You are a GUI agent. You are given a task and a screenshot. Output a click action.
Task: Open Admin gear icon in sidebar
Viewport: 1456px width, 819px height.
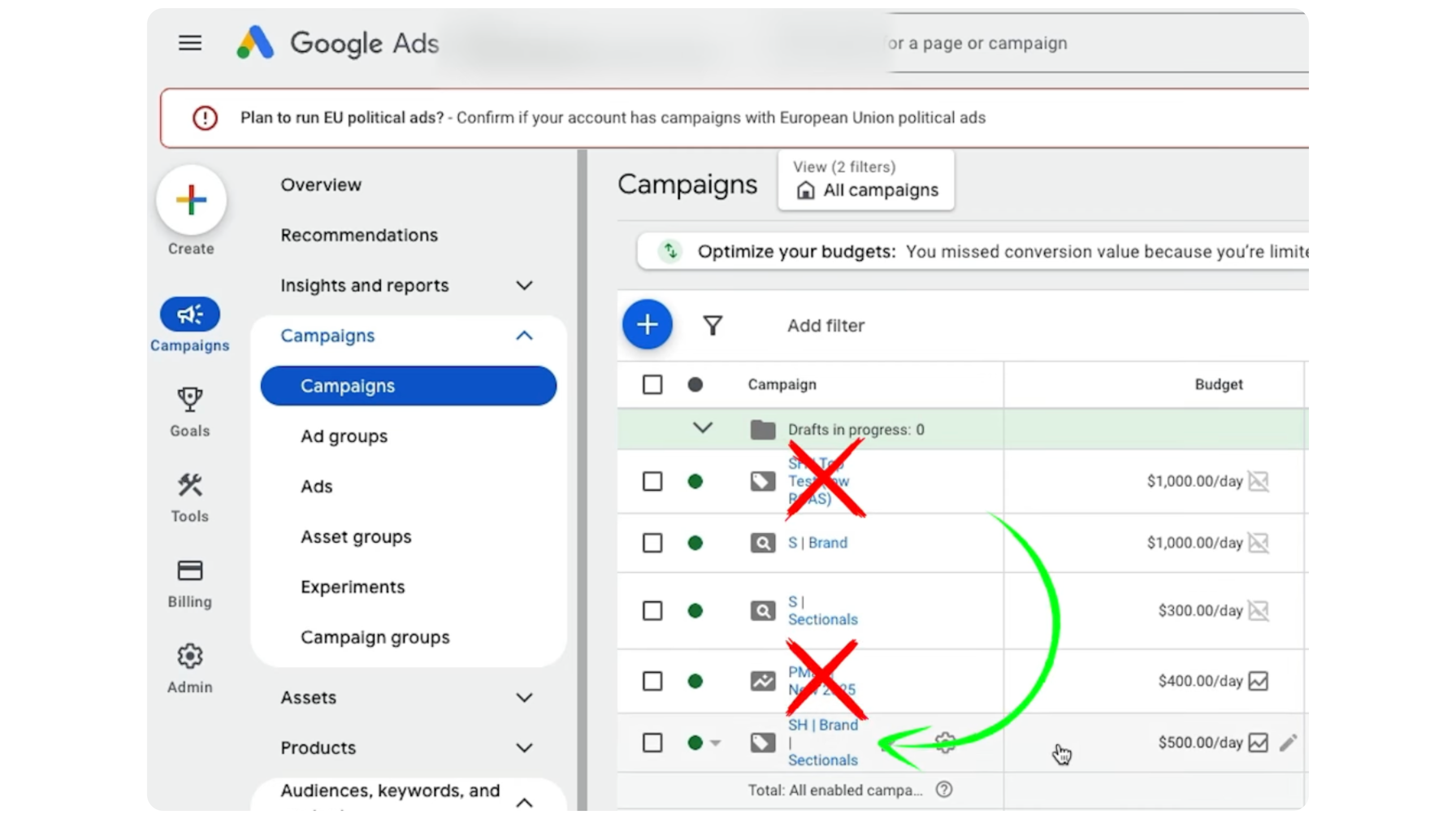(x=190, y=656)
